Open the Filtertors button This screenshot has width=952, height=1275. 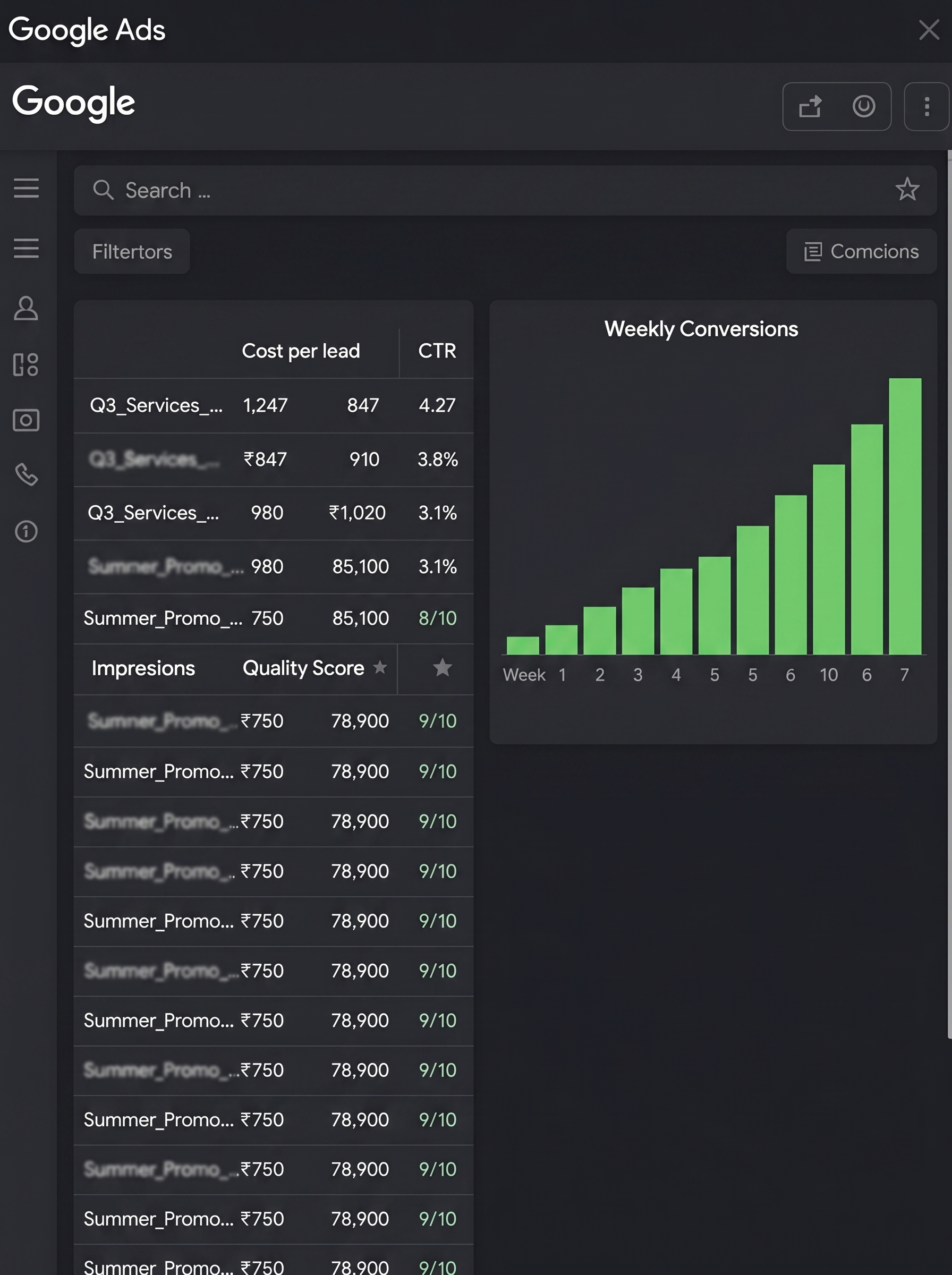click(132, 252)
